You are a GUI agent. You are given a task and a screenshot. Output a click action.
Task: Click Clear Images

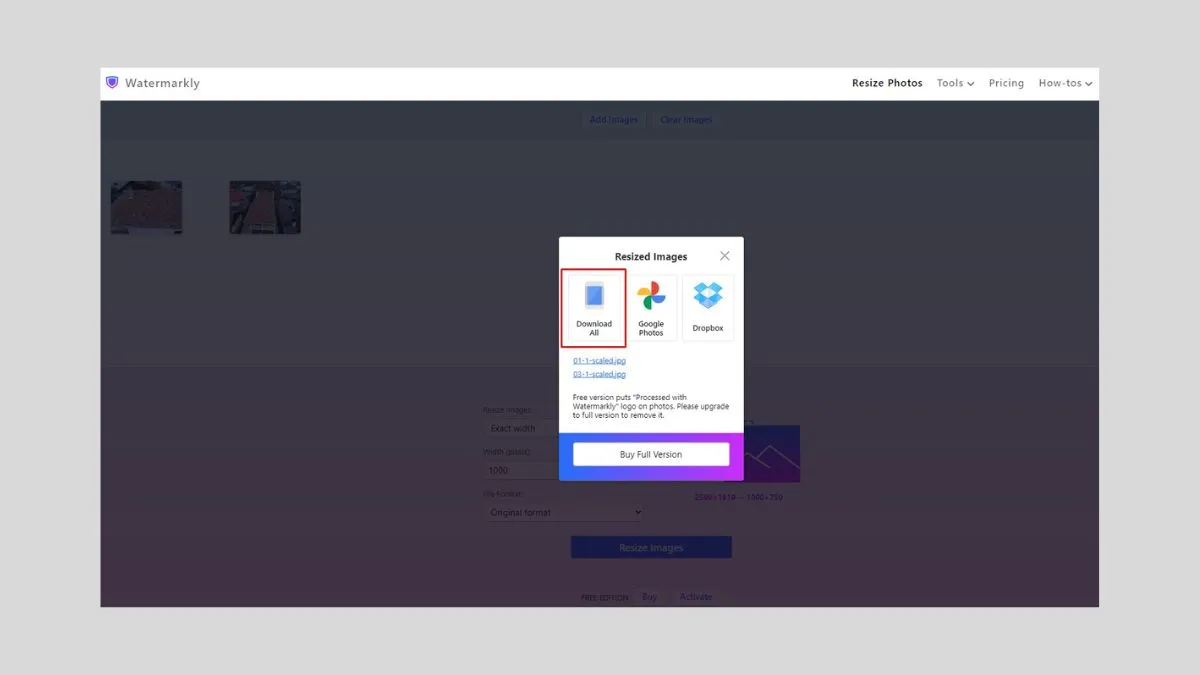click(x=686, y=119)
